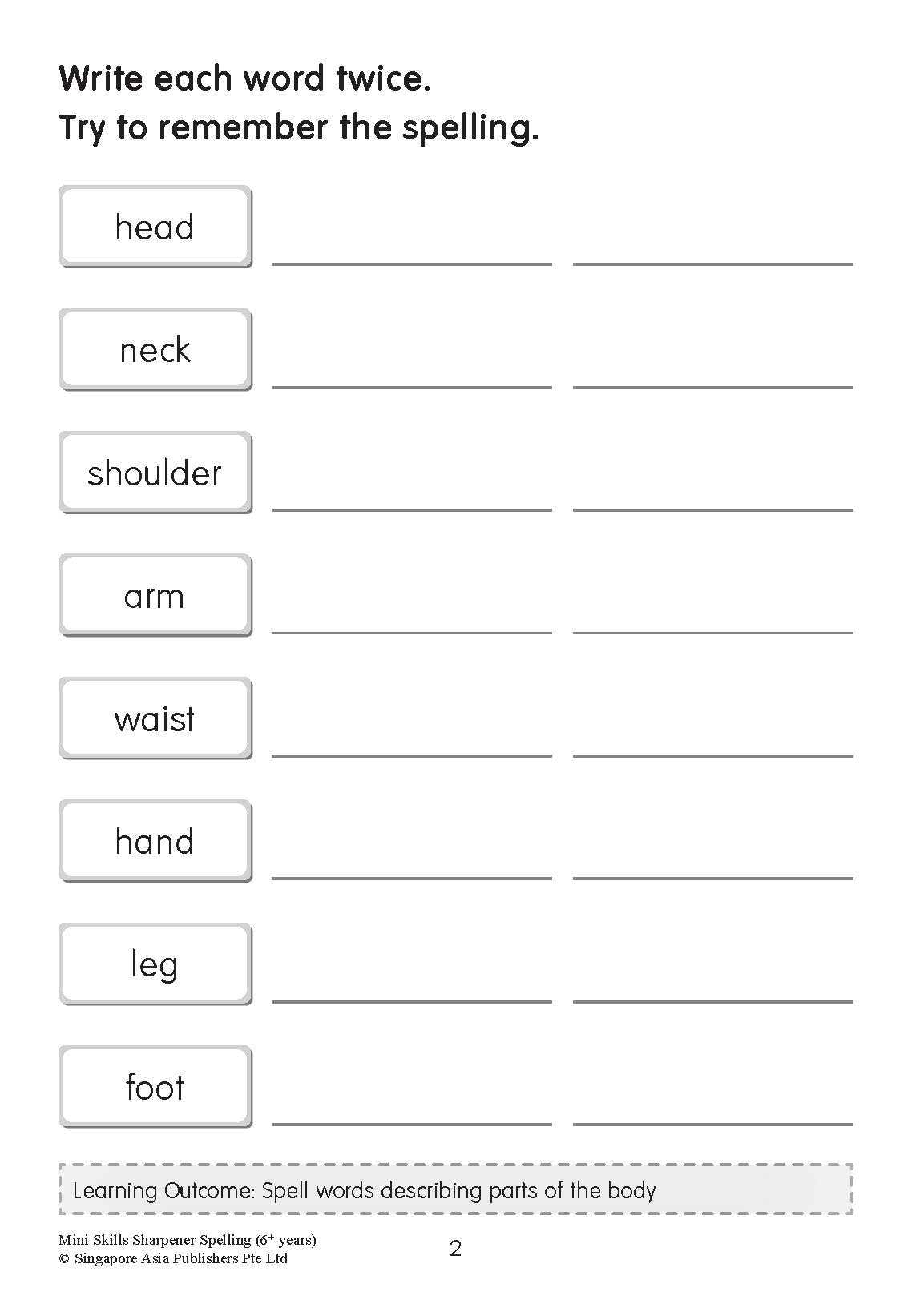Click the Learning Outcome dashed box
This screenshot has height=1316, width=924.
pos(455,1189)
